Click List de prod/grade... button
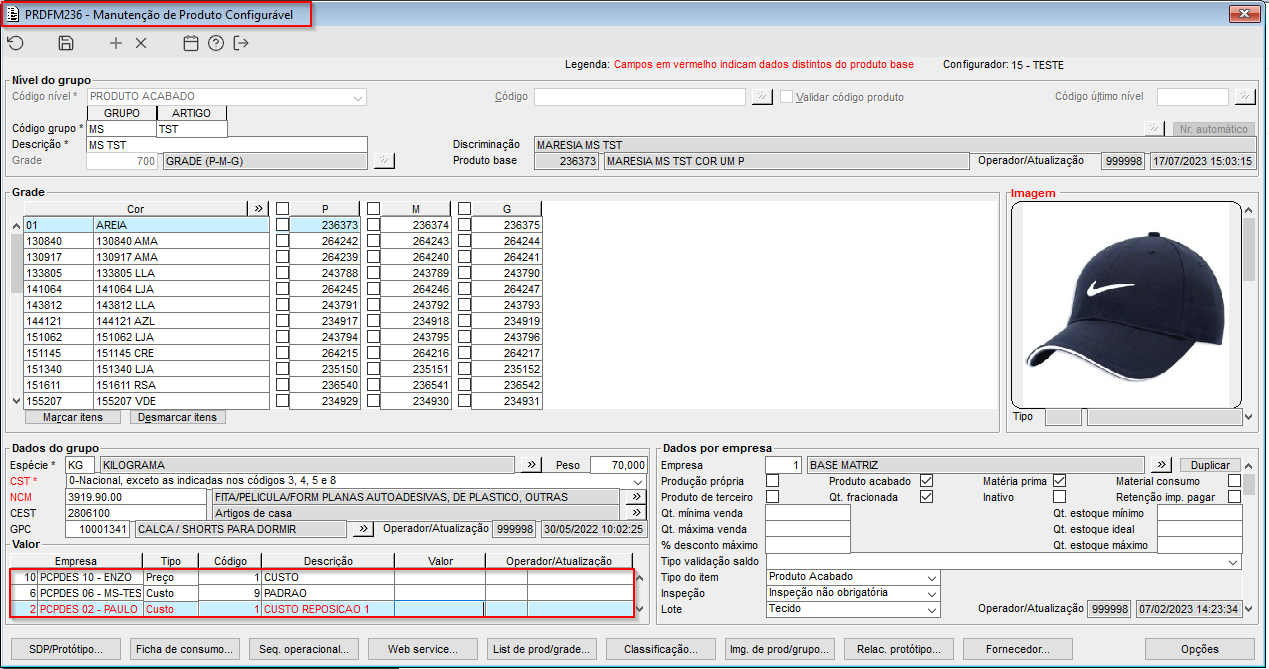 [x=542, y=649]
